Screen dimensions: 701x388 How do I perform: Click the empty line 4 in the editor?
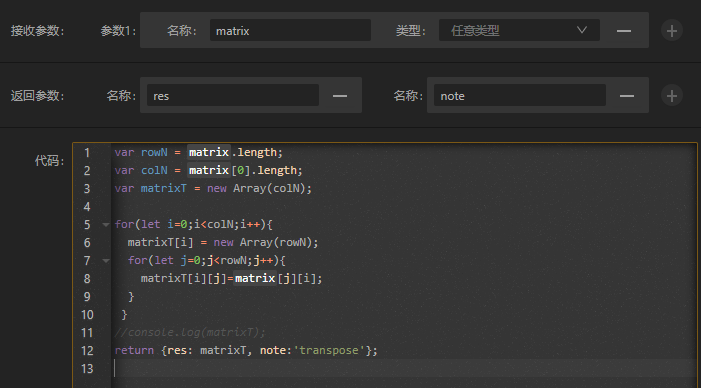click(x=402, y=207)
